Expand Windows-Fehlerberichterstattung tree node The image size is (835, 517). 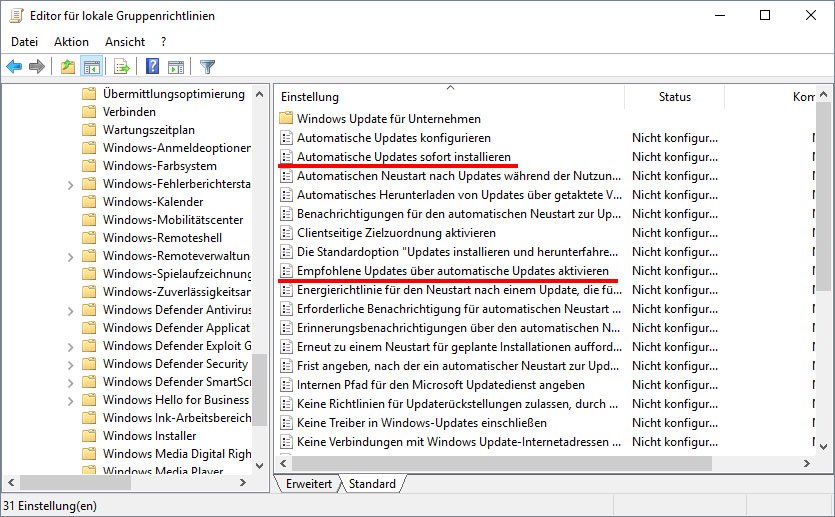click(x=70, y=185)
